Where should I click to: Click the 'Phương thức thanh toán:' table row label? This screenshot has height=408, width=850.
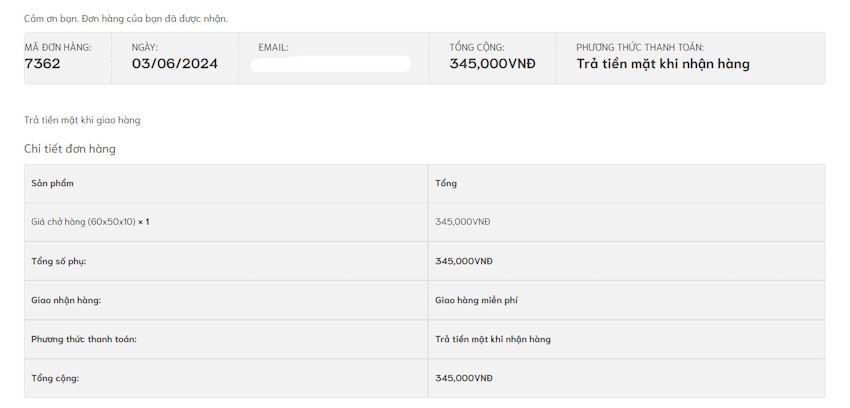84,339
